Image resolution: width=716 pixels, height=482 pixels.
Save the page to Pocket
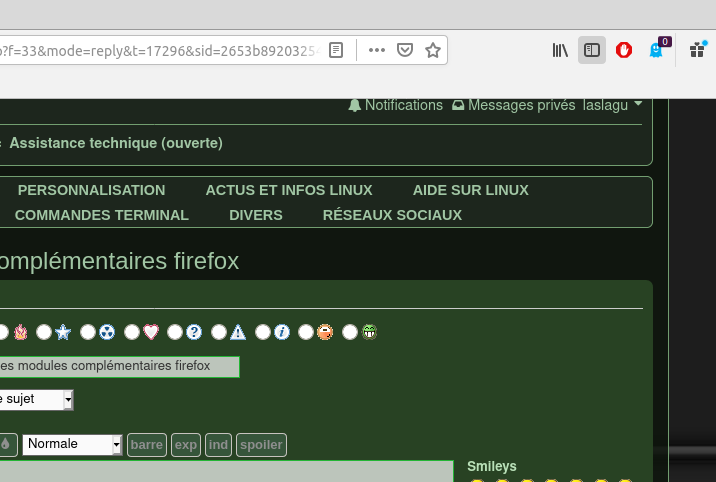[405, 50]
